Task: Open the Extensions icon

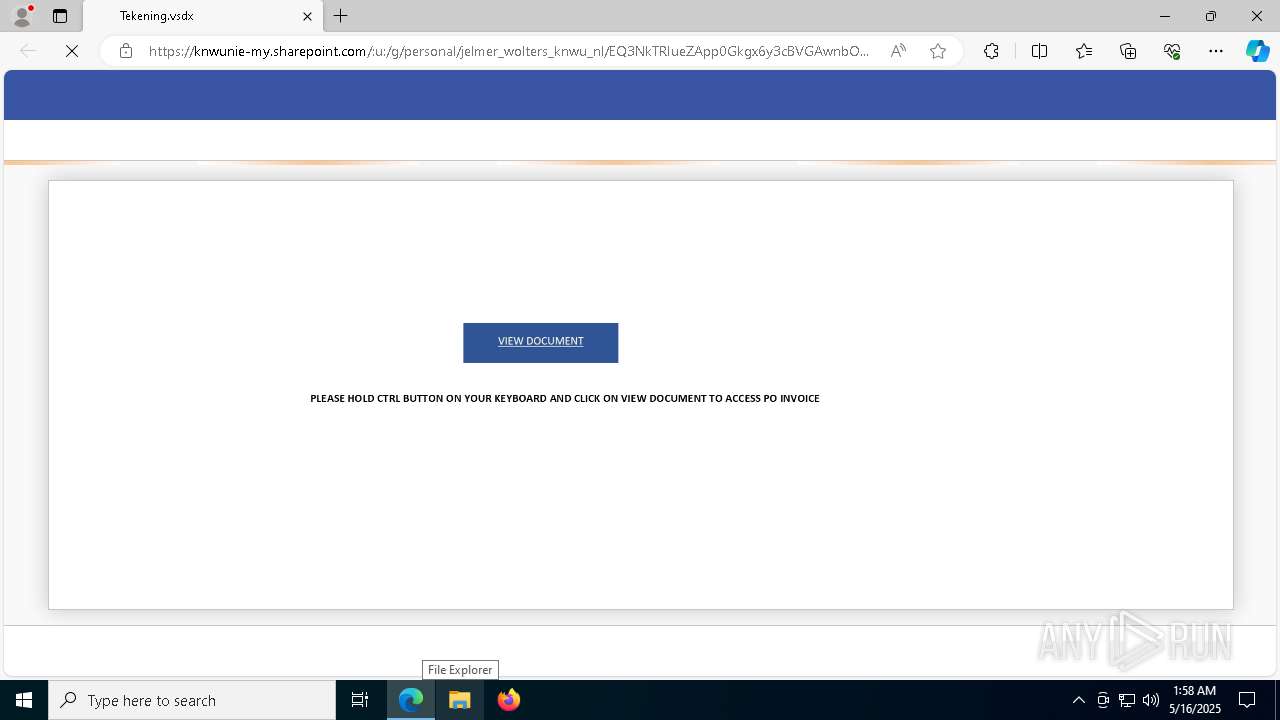Action: (991, 51)
